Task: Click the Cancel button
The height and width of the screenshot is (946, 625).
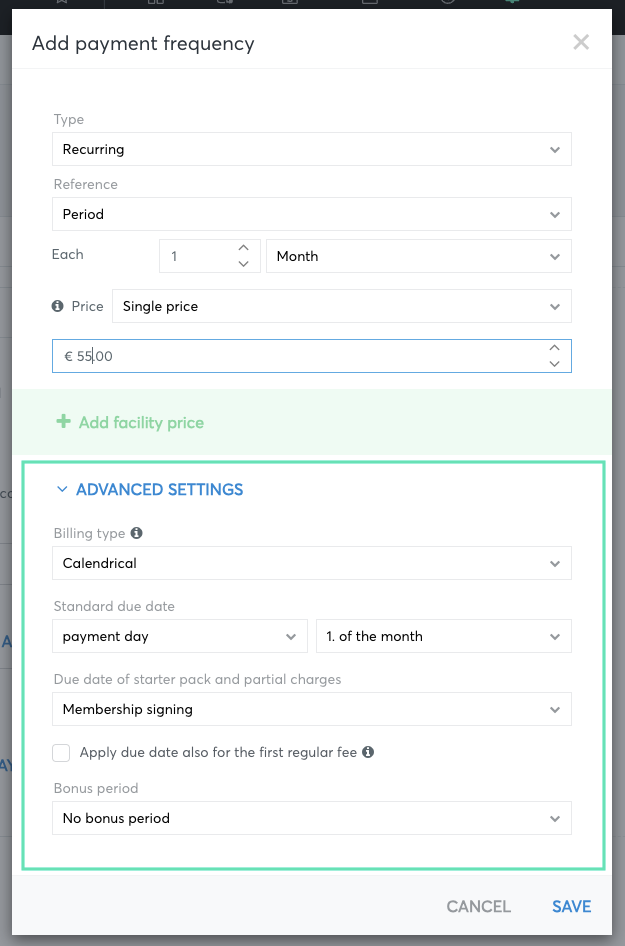Action: [478, 906]
